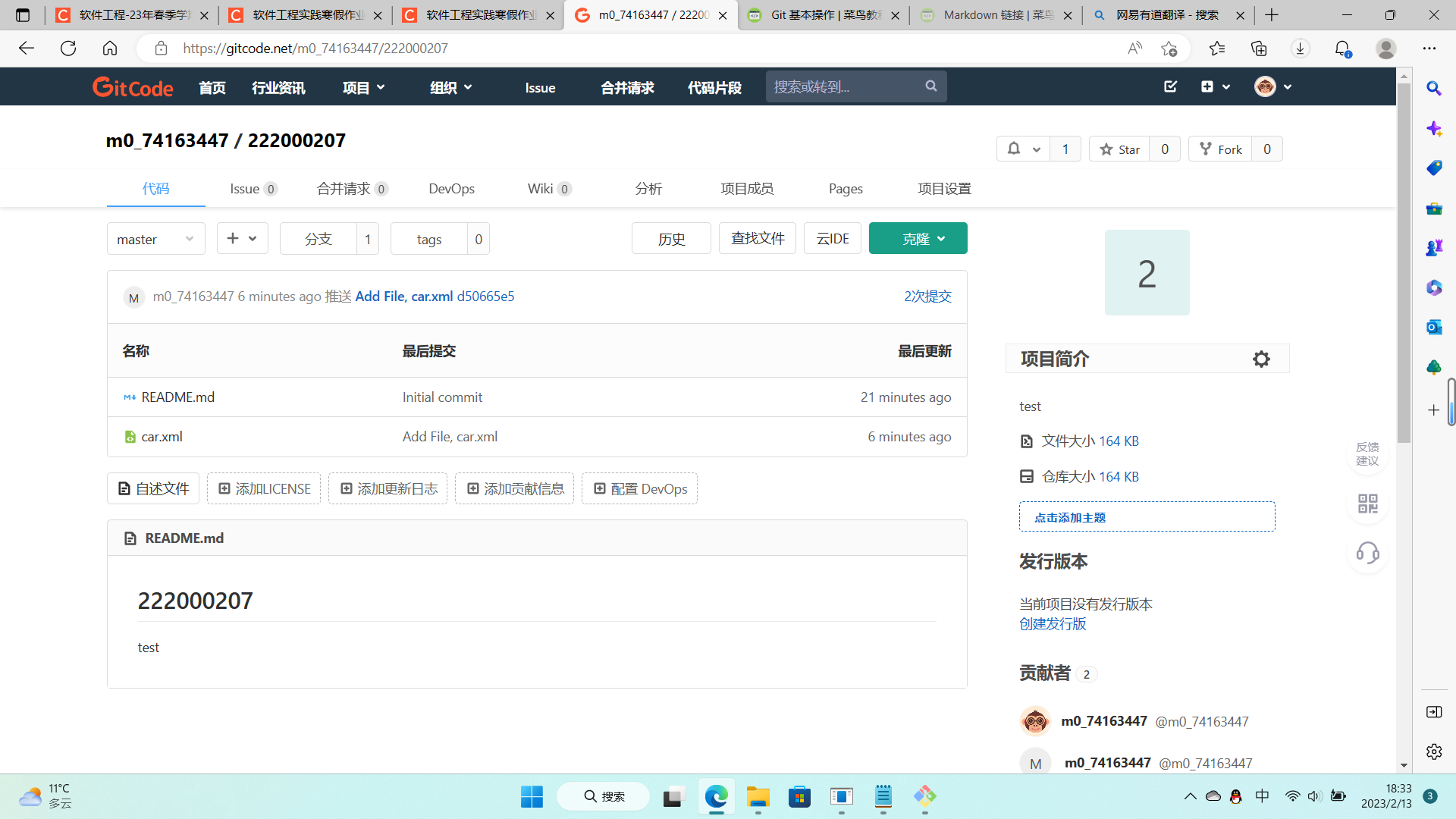
Task: Open the browser downloads icon
Action: pos(1300,49)
